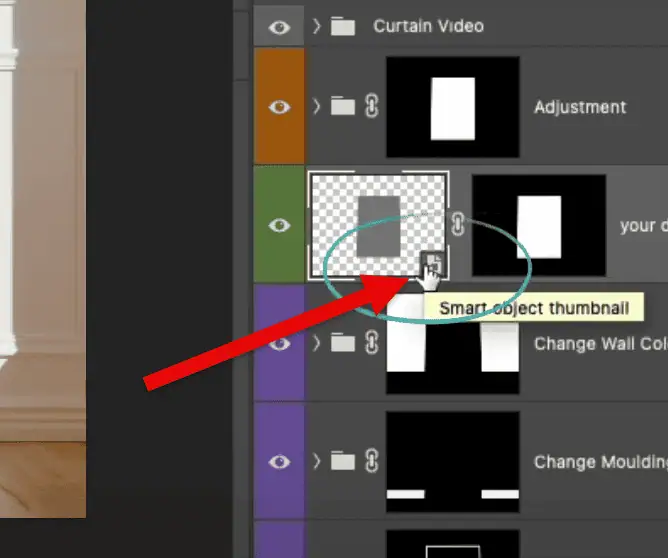The width and height of the screenshot is (668, 558).
Task: Unlink the mask from Adjustment group
Action: click(372, 106)
